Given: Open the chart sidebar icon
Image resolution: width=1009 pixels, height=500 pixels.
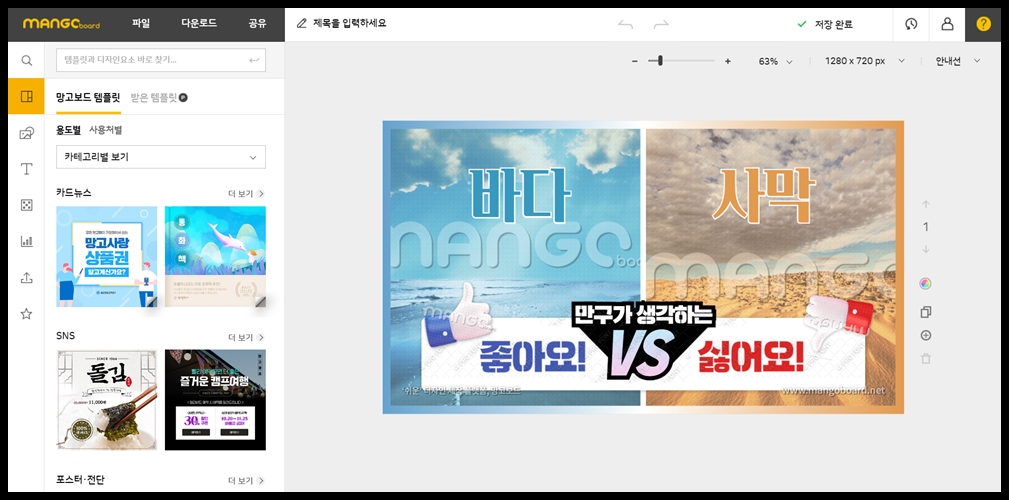Looking at the screenshot, I should pyautogui.click(x=26, y=241).
